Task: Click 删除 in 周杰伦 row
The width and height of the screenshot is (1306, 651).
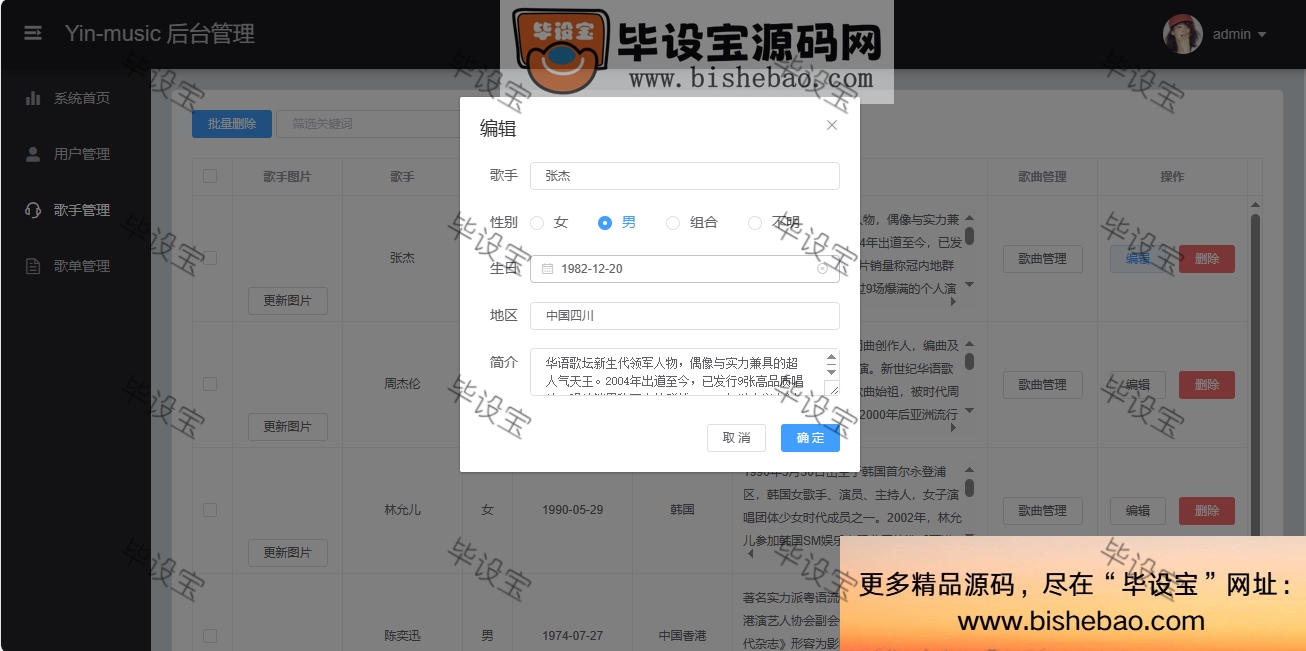Action: [x=1207, y=384]
